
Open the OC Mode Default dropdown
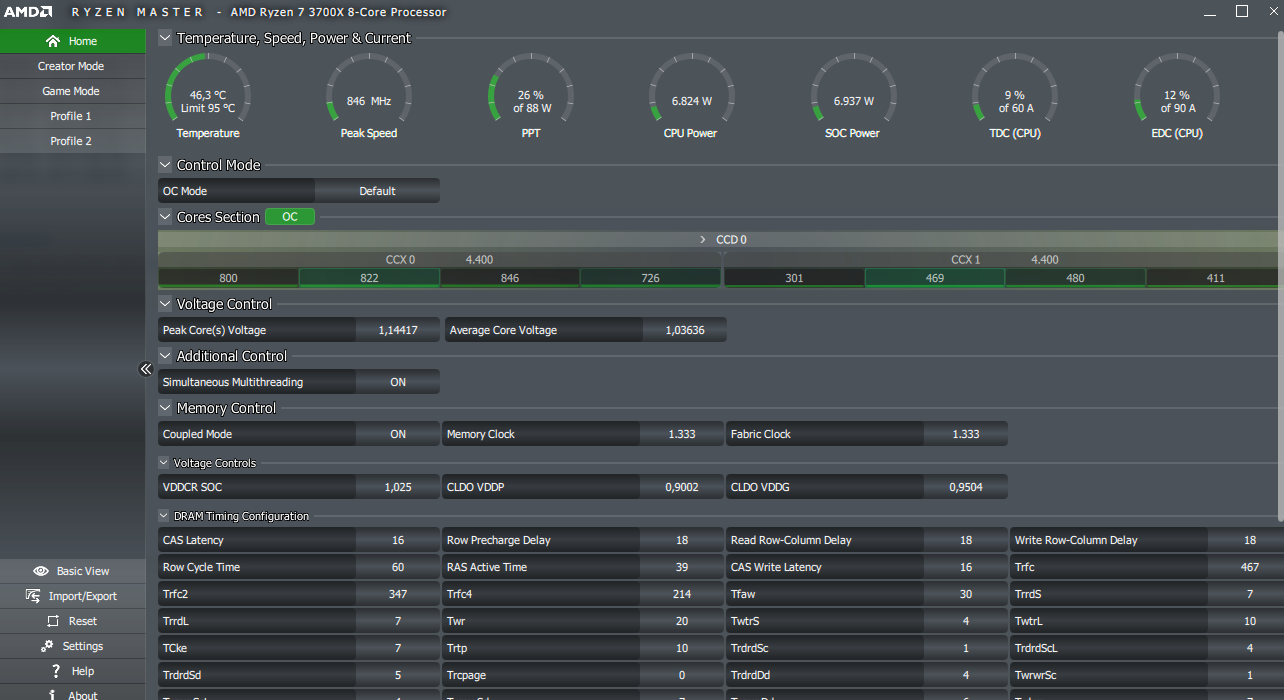click(377, 191)
